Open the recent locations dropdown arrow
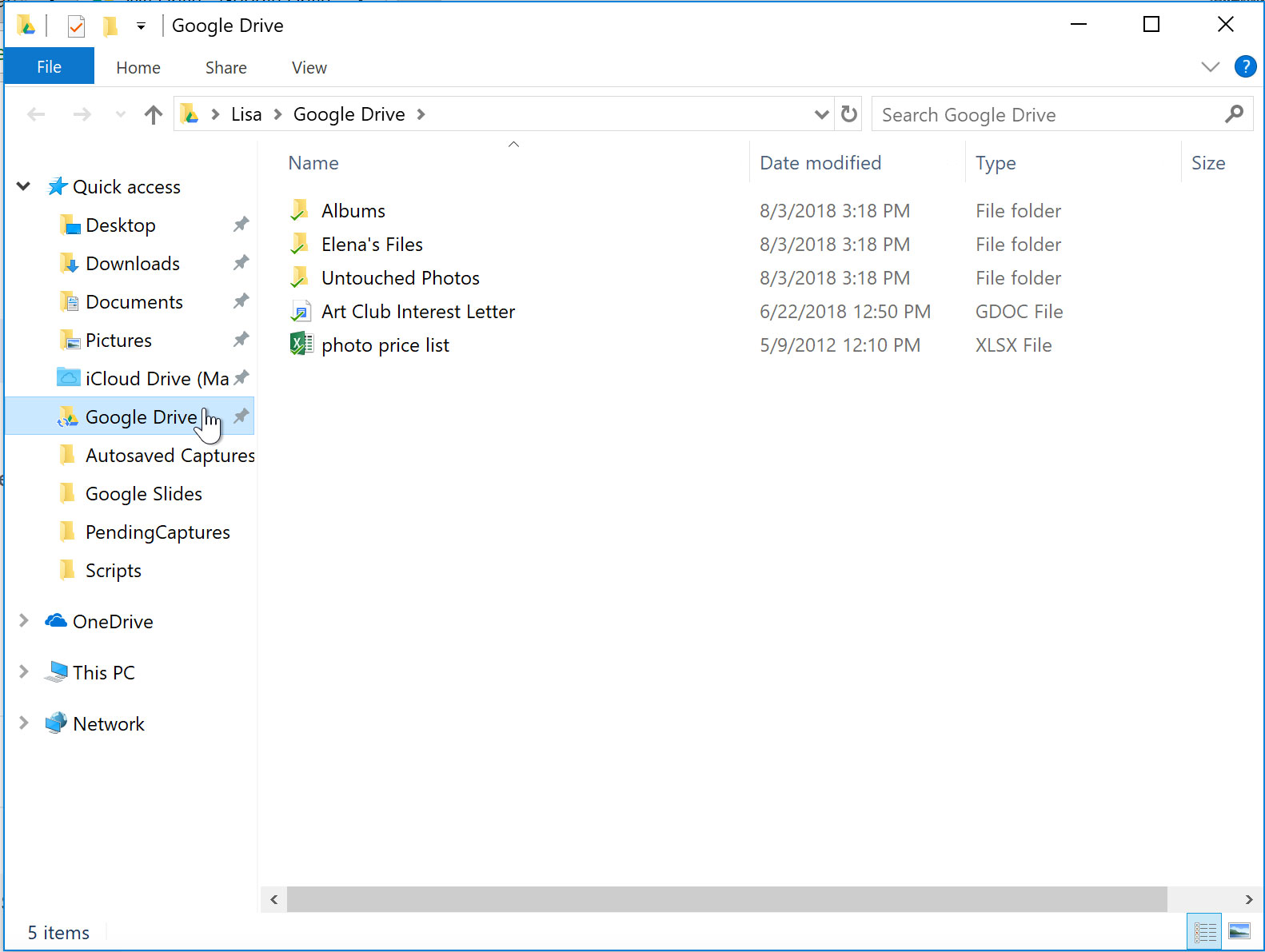 [x=121, y=114]
